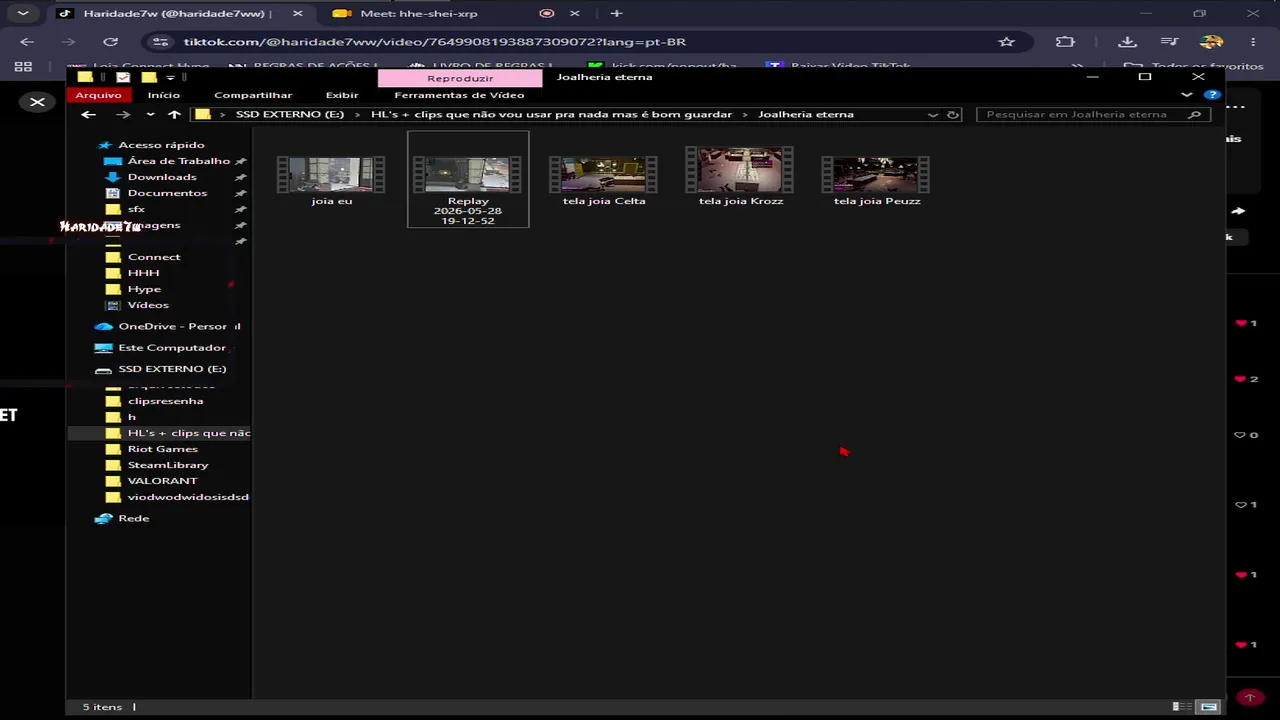The image size is (1280, 720).
Task: Select the 'tela joia Krozz' video
Action: [x=740, y=179]
